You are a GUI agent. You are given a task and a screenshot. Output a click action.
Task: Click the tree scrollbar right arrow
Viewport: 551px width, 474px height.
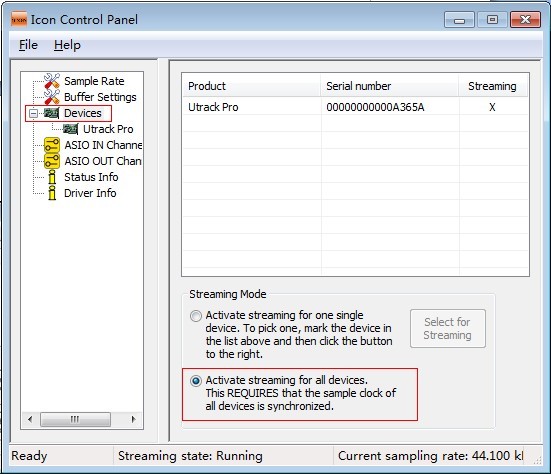(134, 419)
